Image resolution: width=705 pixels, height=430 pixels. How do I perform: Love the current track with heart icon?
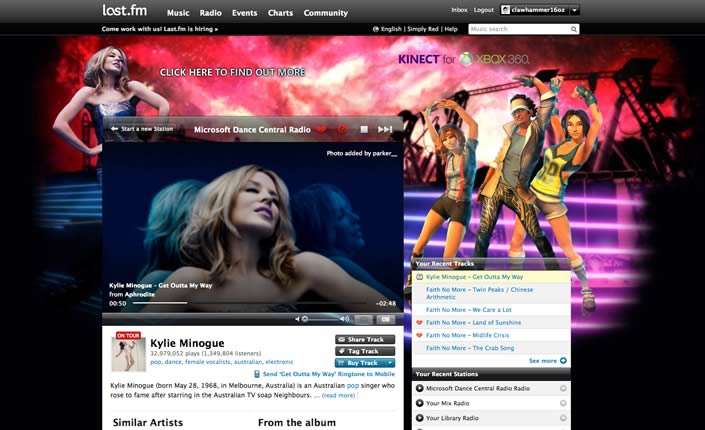(322, 129)
